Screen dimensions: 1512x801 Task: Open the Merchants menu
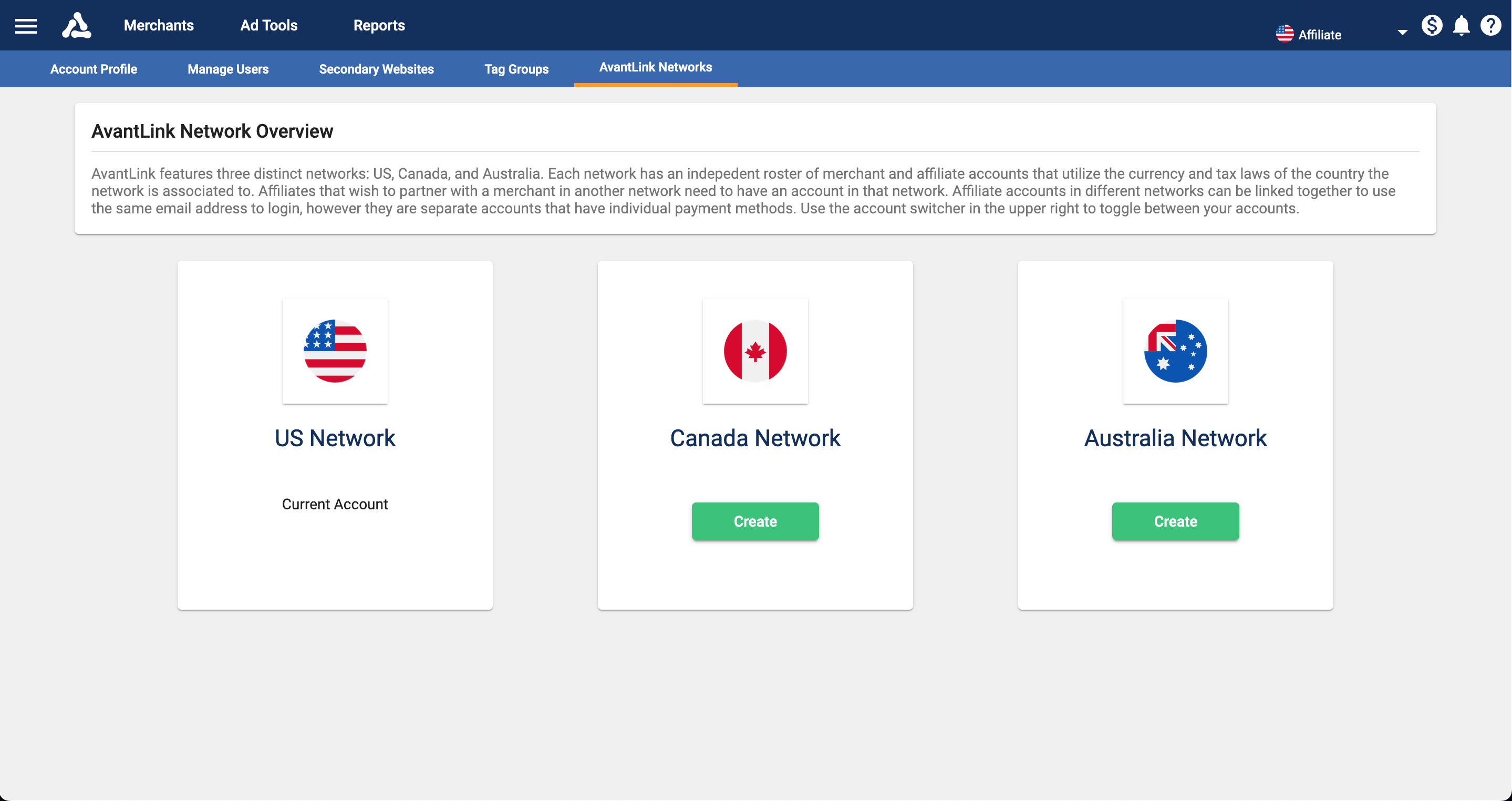coord(159,25)
